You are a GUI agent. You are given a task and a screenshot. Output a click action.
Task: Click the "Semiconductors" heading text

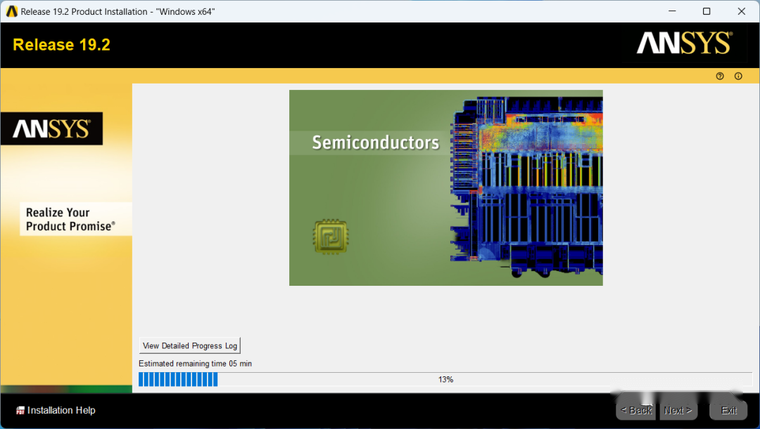(x=376, y=143)
